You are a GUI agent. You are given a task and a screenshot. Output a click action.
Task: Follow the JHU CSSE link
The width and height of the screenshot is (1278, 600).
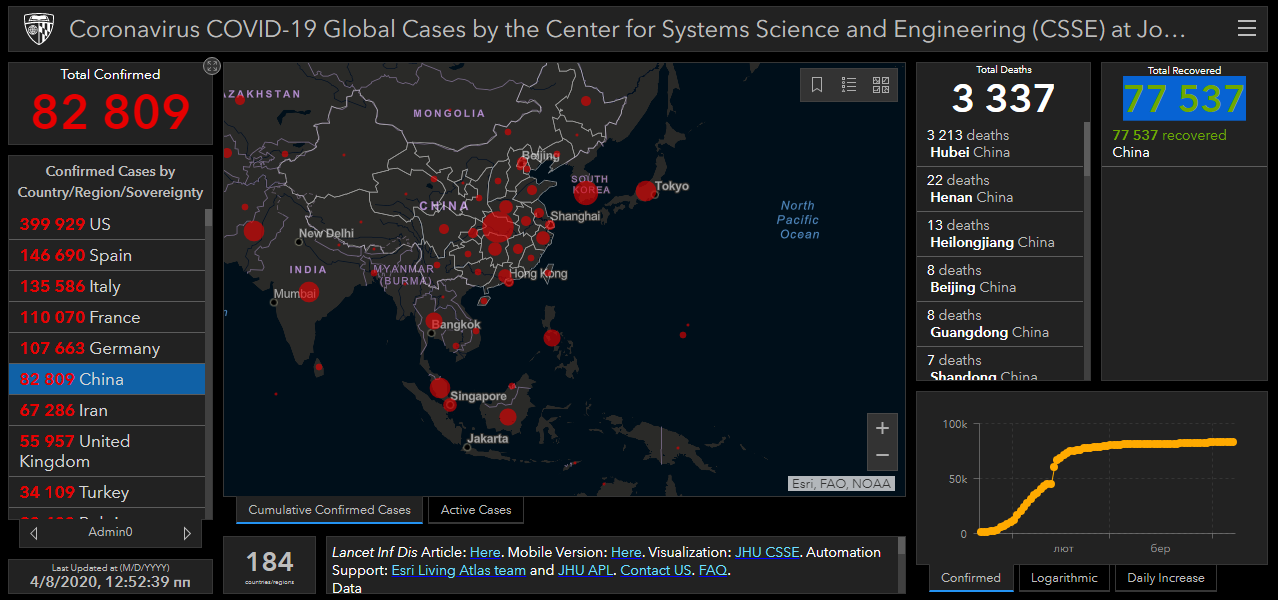coord(767,552)
